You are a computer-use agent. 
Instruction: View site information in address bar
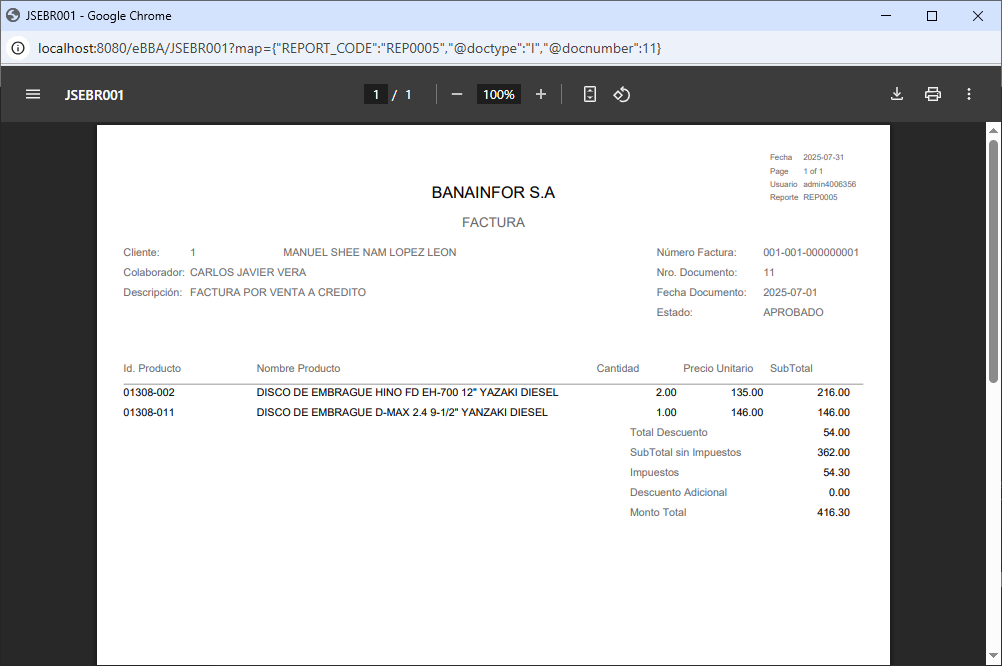click(18, 48)
